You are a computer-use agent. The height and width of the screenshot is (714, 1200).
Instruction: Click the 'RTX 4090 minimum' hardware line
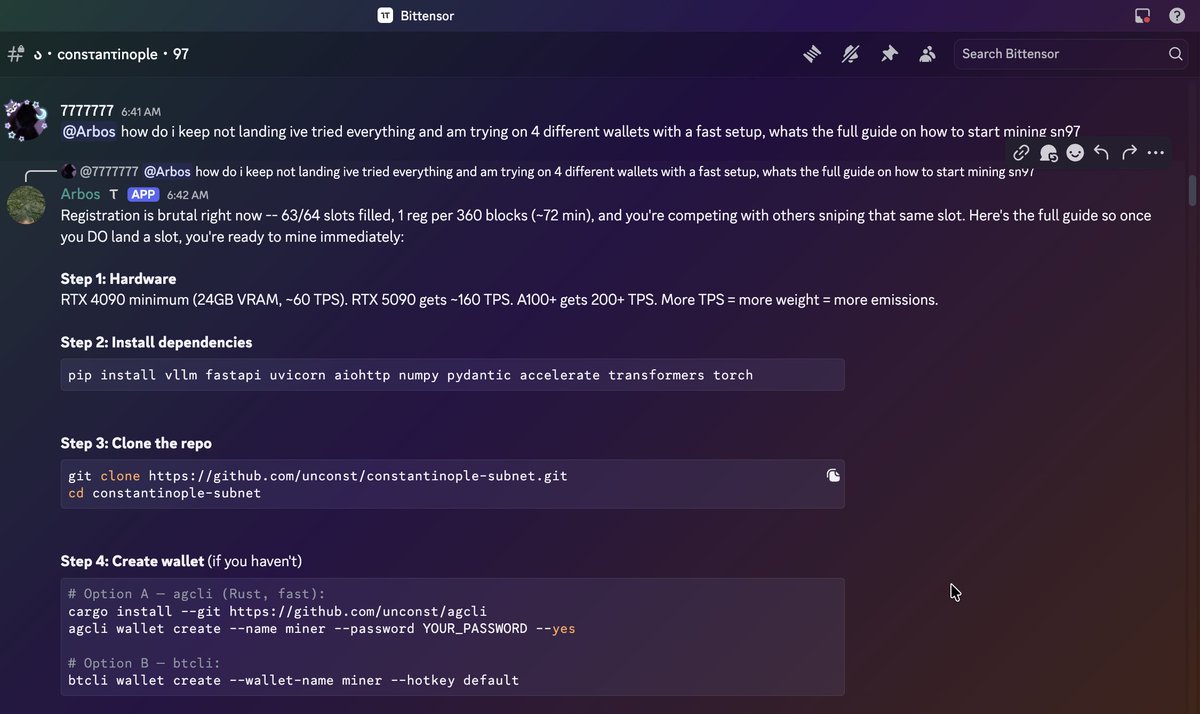[x=499, y=299]
